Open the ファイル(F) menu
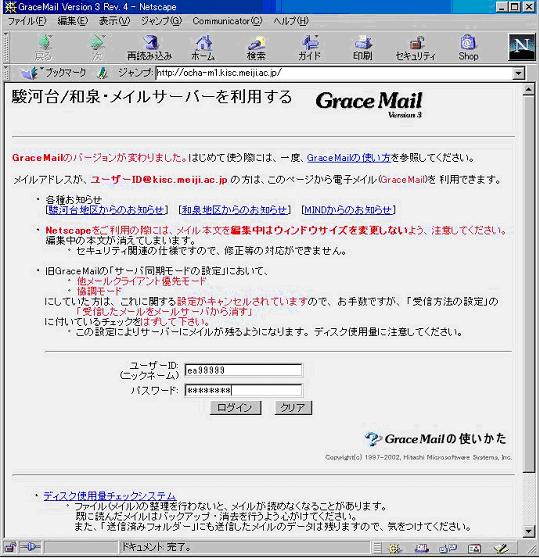The width and height of the screenshot is (539, 558). 27,21
